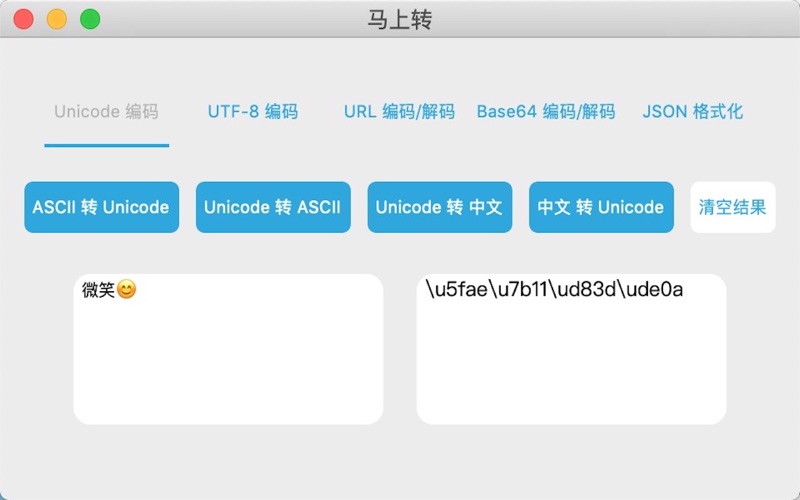Open the JSON 格式化 tab
The image size is (800, 500).
(692, 111)
